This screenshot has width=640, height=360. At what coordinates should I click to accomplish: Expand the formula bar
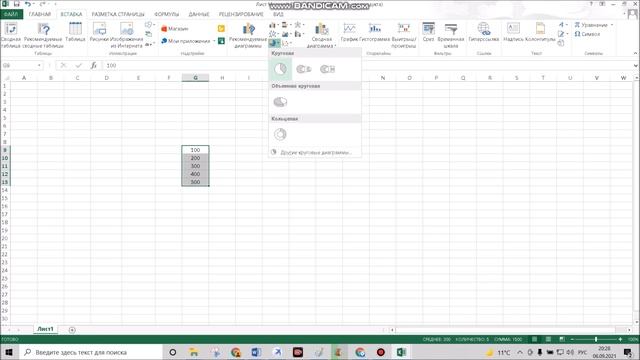[x=636, y=65]
